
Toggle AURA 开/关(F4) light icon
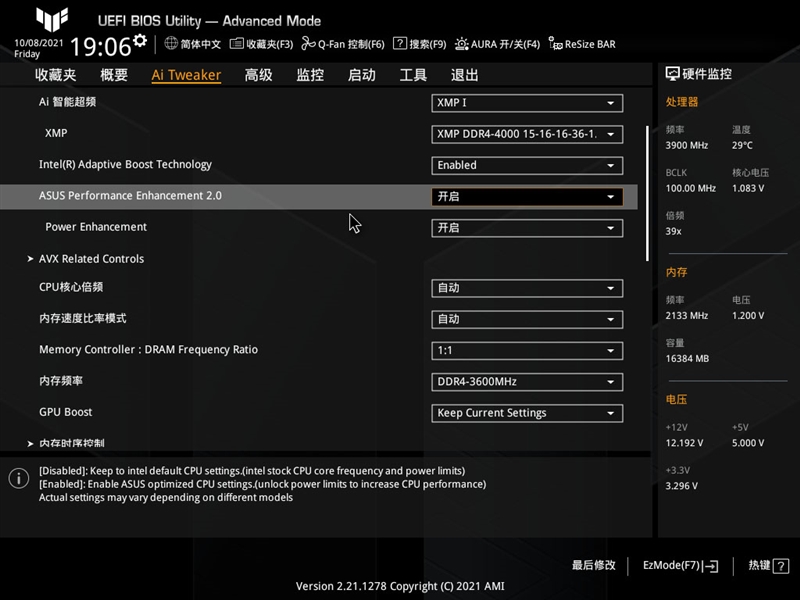coord(461,44)
